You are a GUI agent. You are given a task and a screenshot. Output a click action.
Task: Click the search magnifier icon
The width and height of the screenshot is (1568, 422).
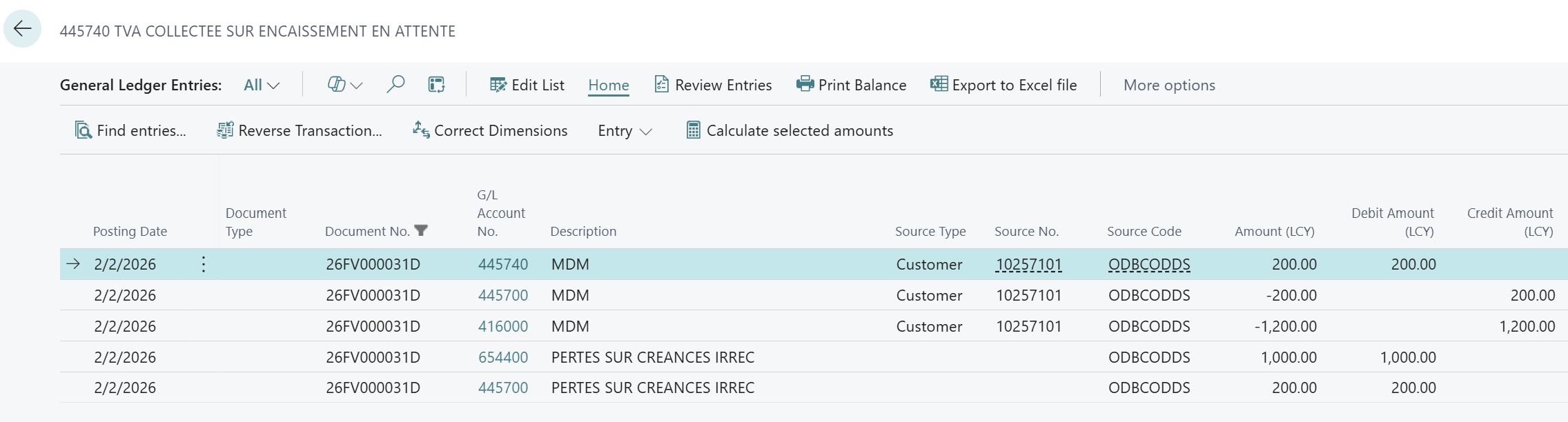395,85
